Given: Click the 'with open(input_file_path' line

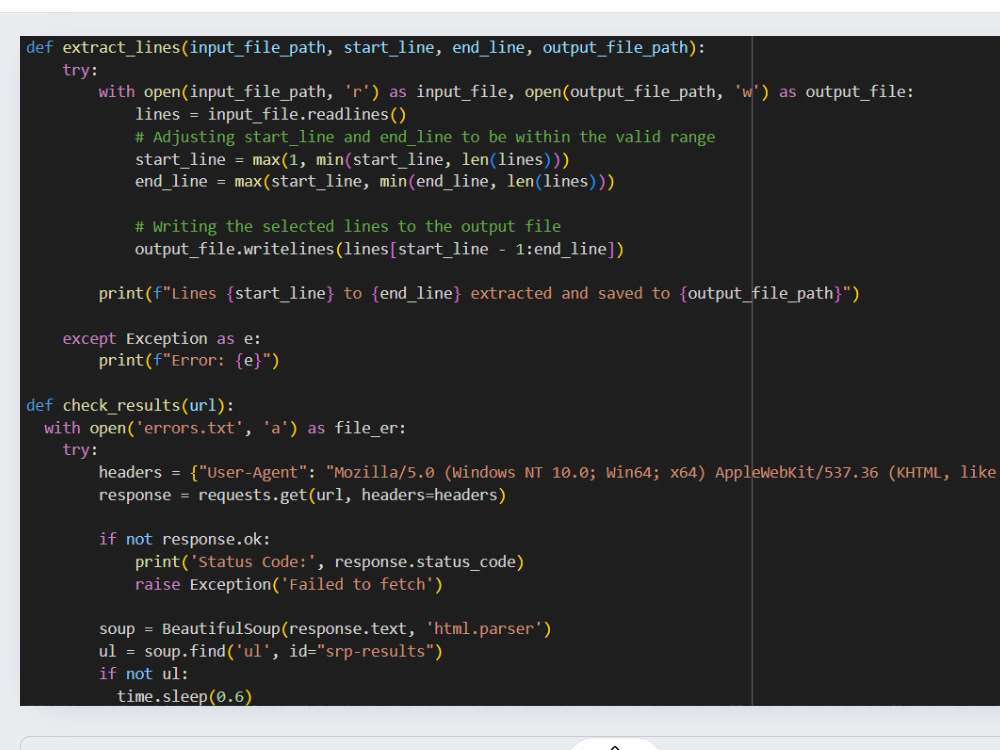Looking at the screenshot, I should click(x=506, y=92).
